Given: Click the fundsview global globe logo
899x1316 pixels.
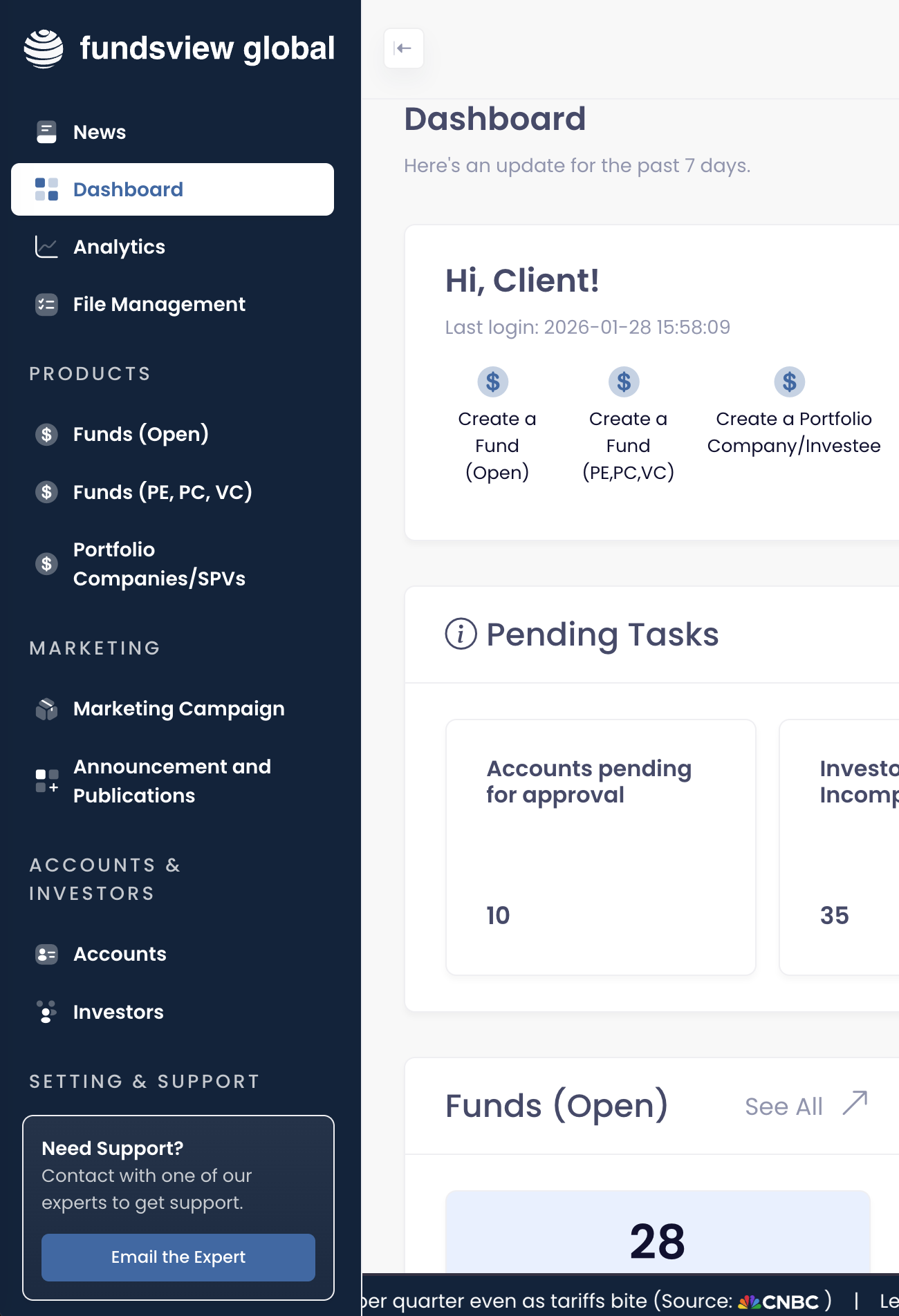Looking at the screenshot, I should click(x=44, y=48).
